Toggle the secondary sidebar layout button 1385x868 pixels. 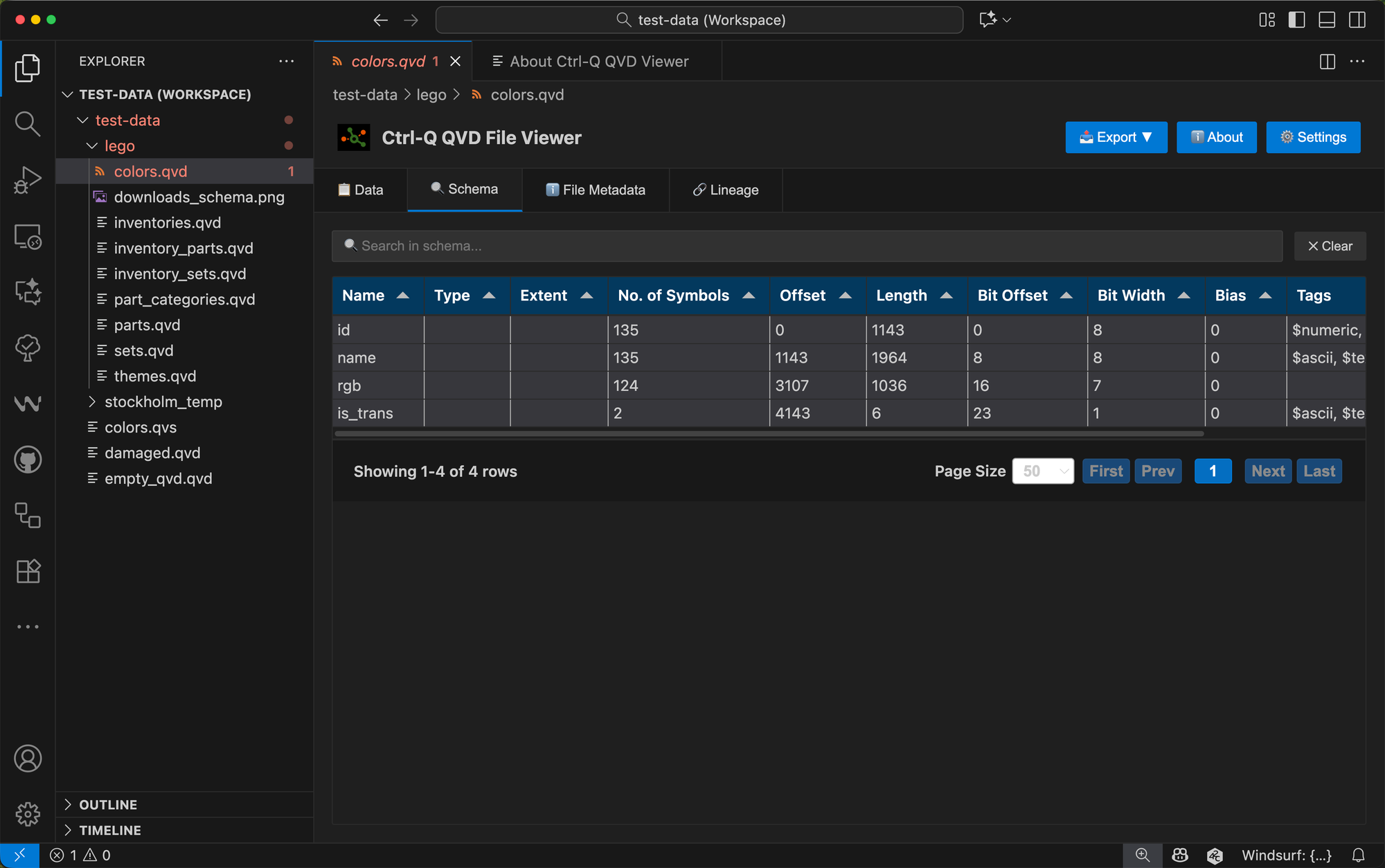pos(1357,20)
